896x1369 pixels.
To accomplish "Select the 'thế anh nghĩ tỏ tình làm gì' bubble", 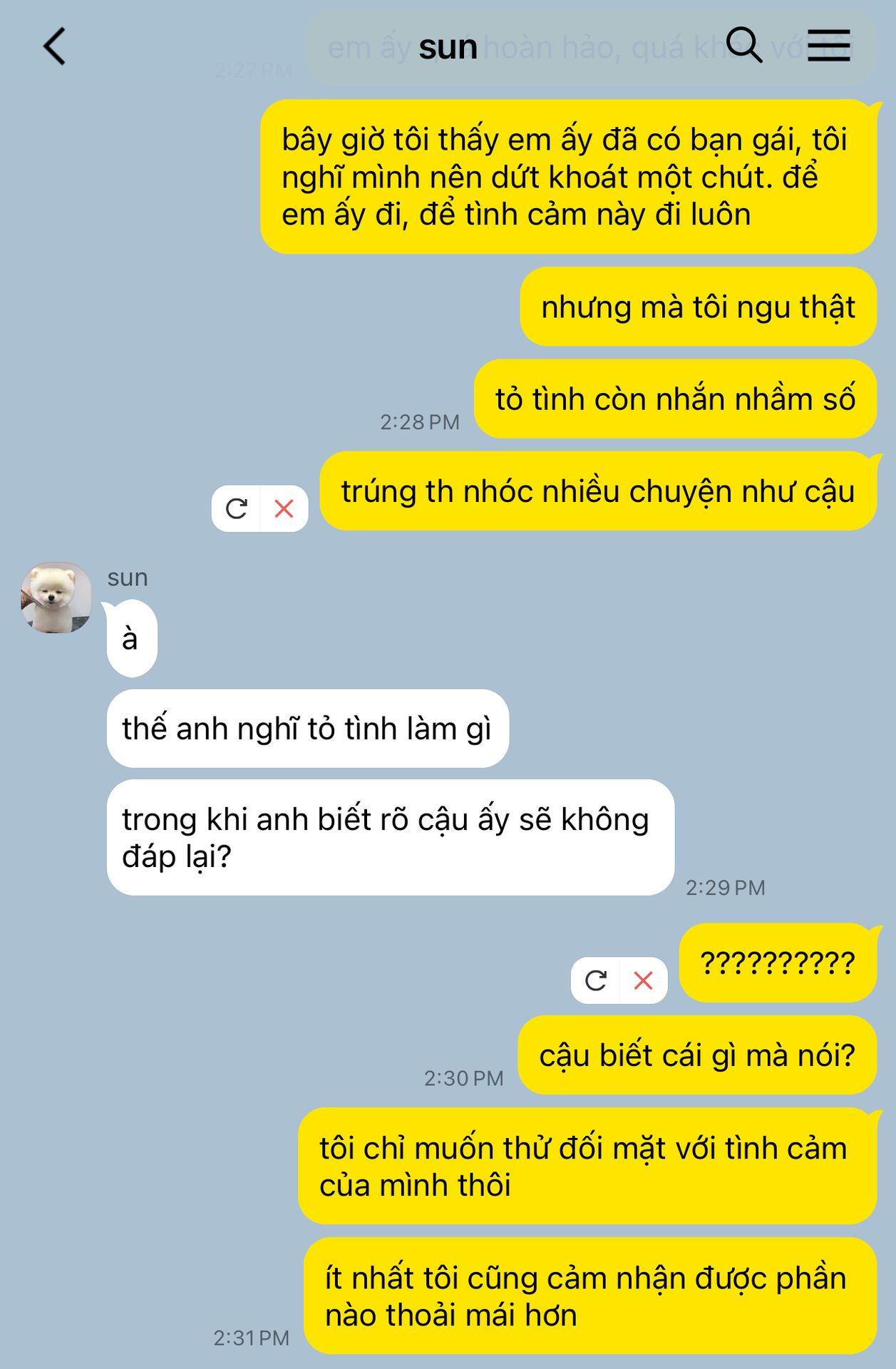I will [x=308, y=729].
